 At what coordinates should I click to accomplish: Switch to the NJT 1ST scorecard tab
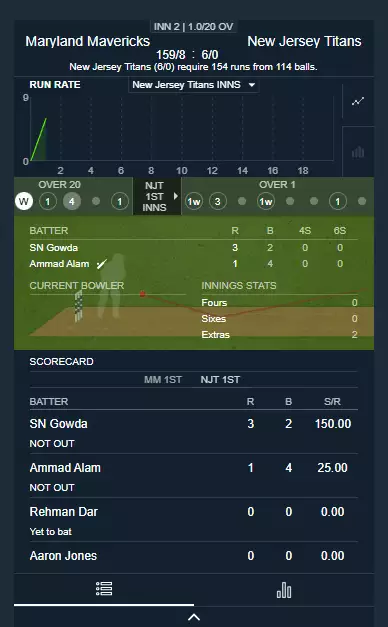[220, 379]
